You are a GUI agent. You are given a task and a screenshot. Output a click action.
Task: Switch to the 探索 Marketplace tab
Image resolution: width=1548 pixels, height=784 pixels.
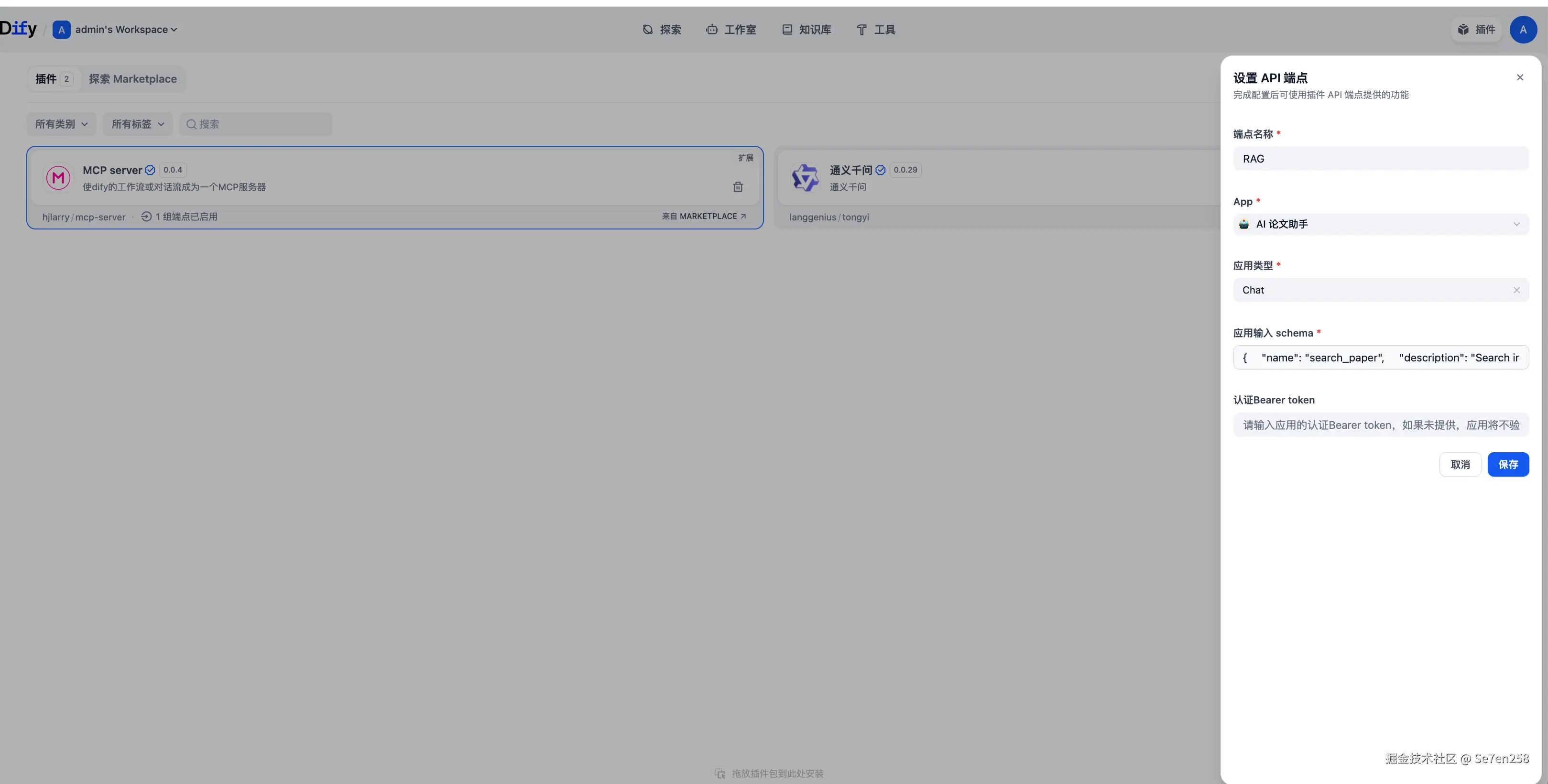click(133, 79)
